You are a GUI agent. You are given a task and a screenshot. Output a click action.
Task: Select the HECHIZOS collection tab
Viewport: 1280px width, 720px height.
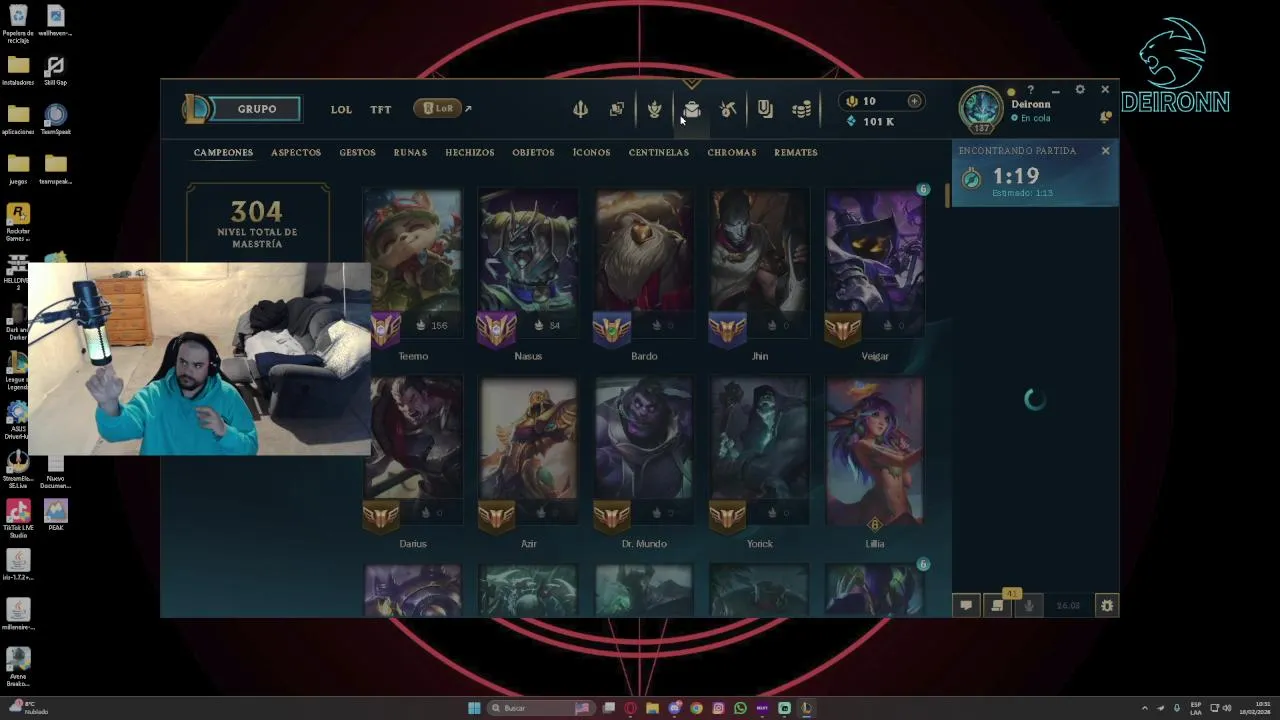point(470,152)
